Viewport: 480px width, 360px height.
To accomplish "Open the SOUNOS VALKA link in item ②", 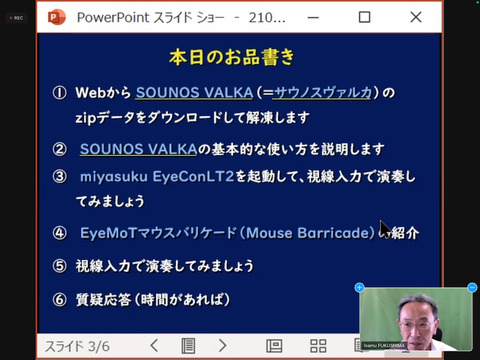I will click(138, 149).
